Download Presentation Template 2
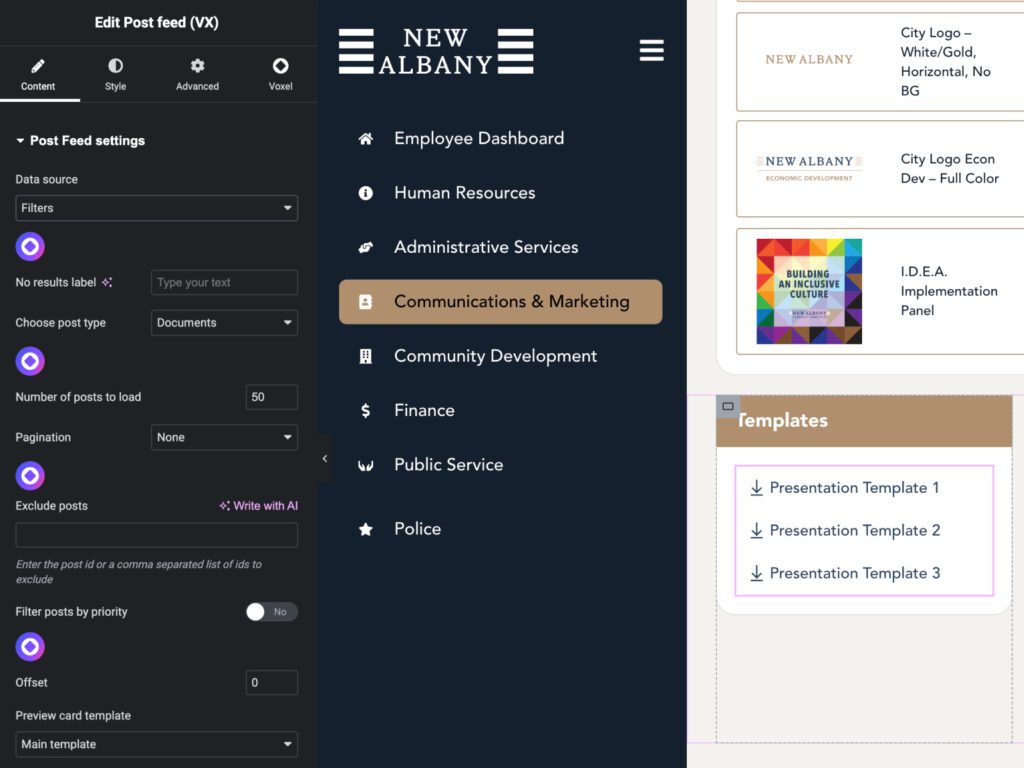1024x768 pixels. click(855, 530)
